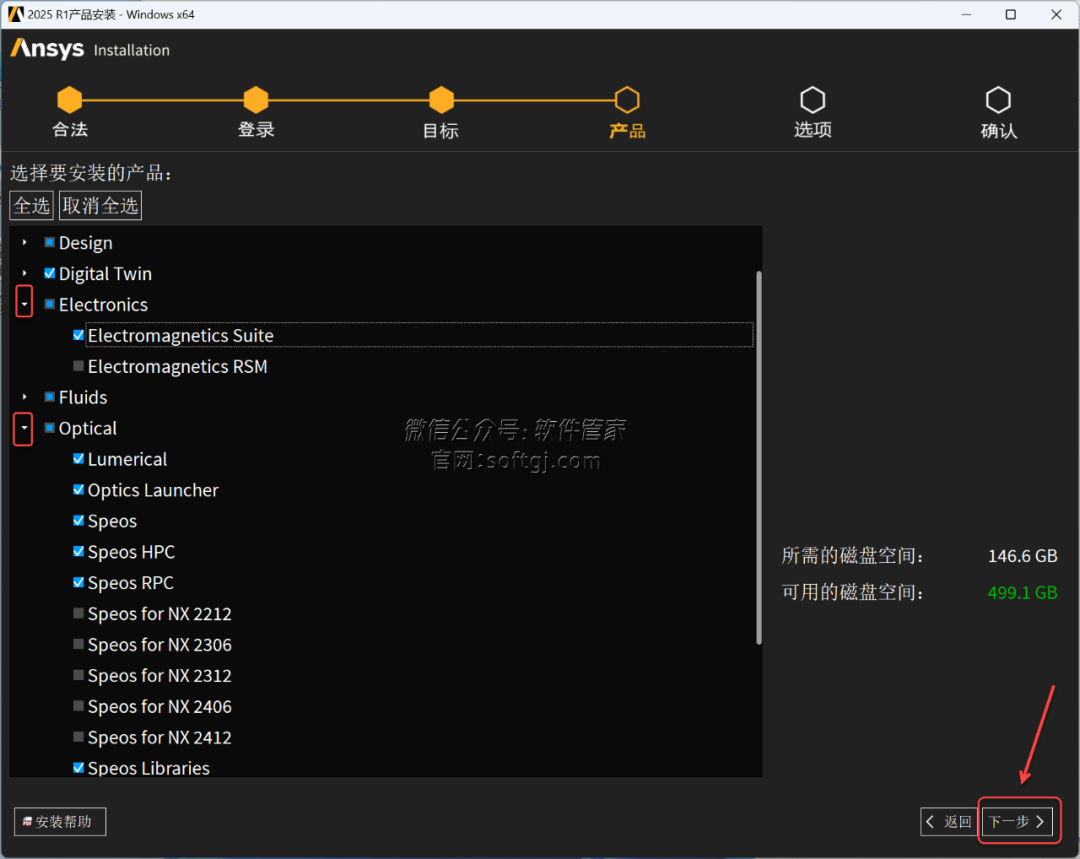The image size is (1080, 859).
Task: Click the 全选 button
Action: click(32, 205)
